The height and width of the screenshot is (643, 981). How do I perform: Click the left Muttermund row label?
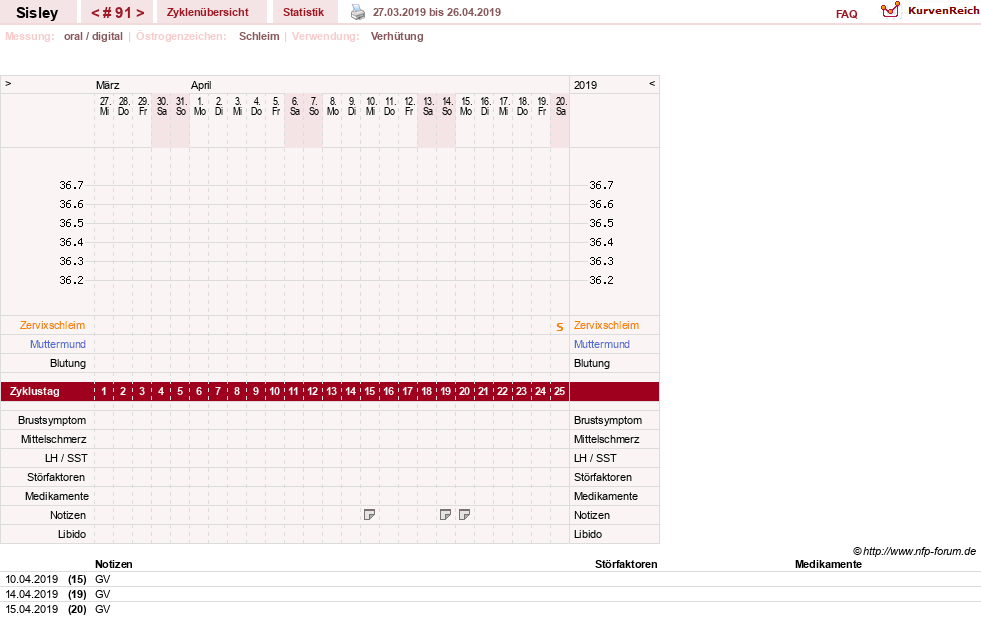[58, 344]
